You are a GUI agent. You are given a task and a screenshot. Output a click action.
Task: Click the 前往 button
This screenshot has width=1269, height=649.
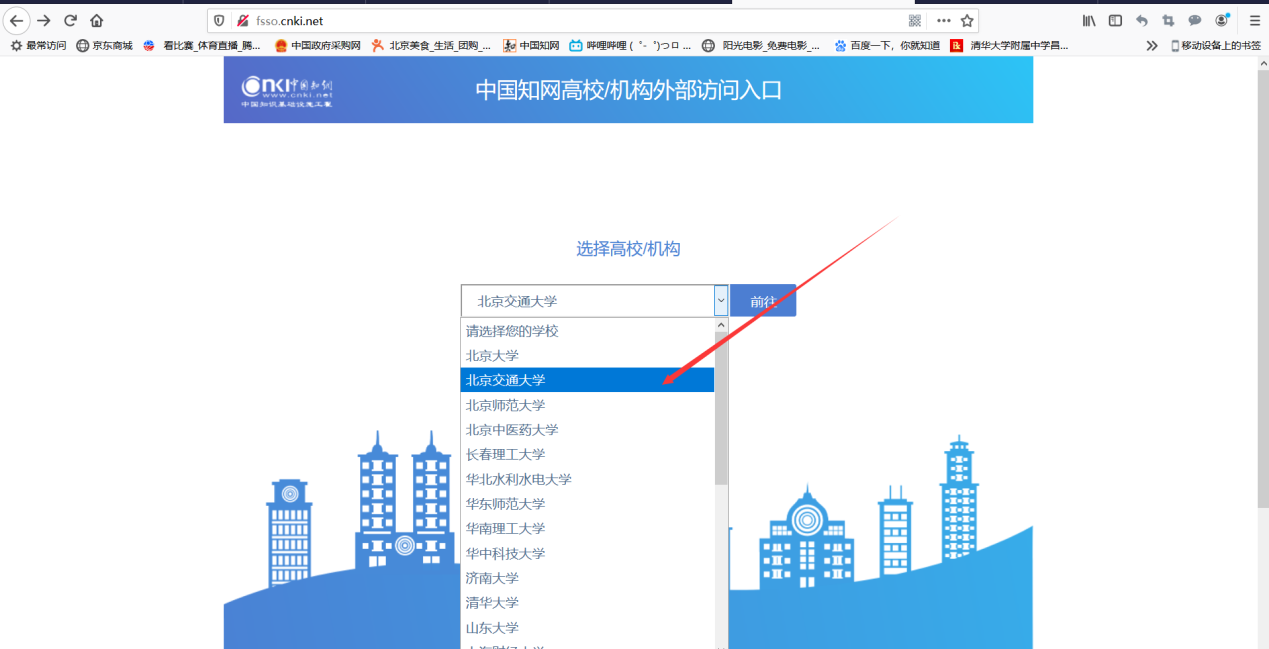click(763, 301)
